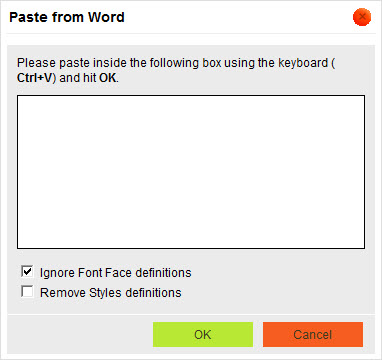
Task: Toggle the checked font face box
Action: click(x=27, y=271)
